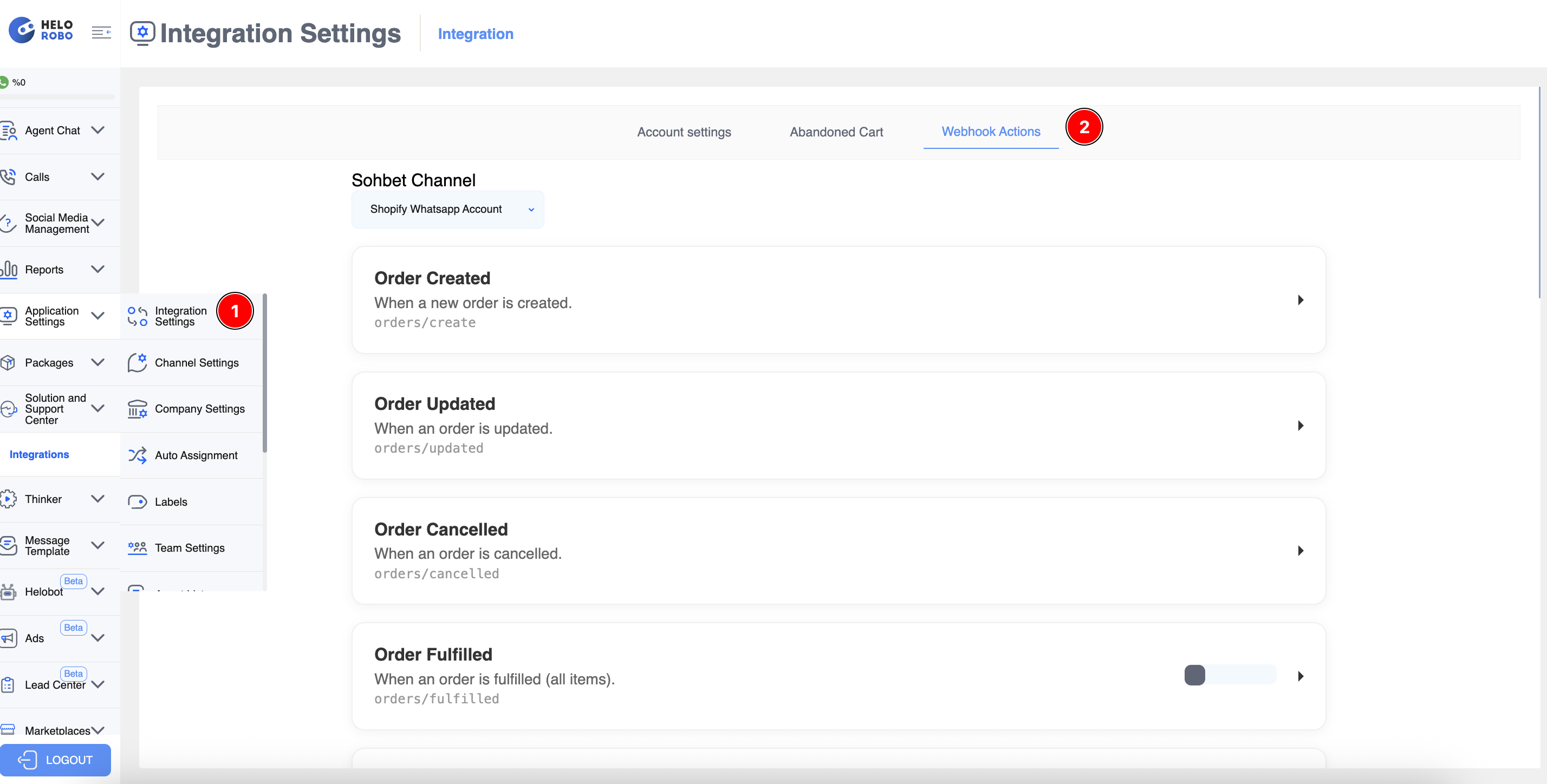
Task: Click the Helo Robo logo
Action: click(x=41, y=30)
